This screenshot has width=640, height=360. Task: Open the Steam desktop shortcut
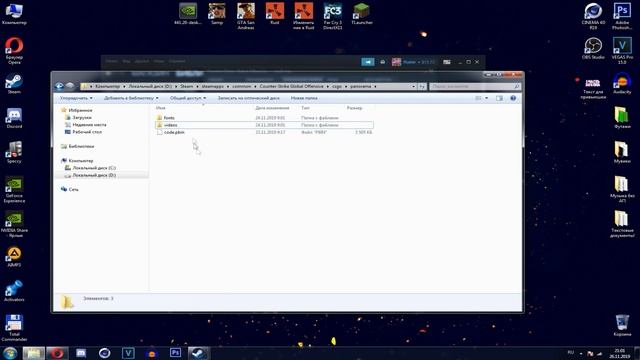(14, 84)
